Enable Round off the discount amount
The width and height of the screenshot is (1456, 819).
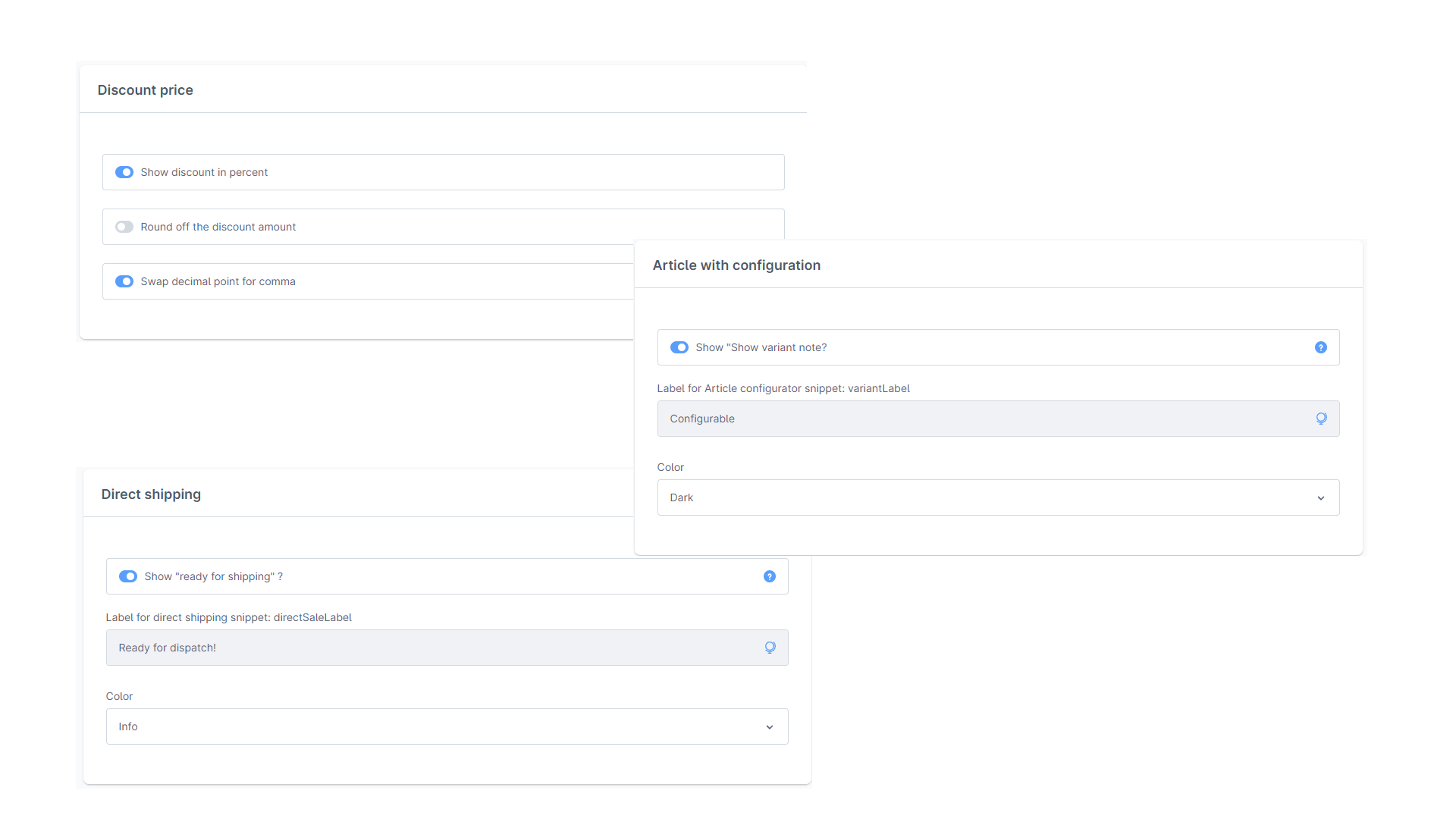(124, 227)
